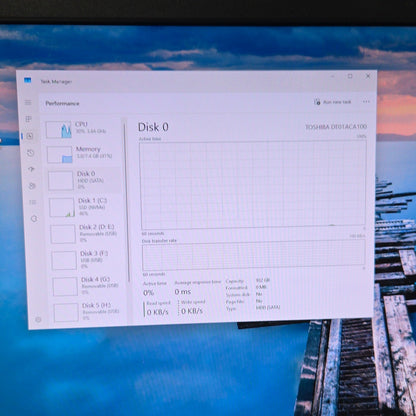Open the Startup apps icon
This screenshot has width=416, height=416.
31,169
